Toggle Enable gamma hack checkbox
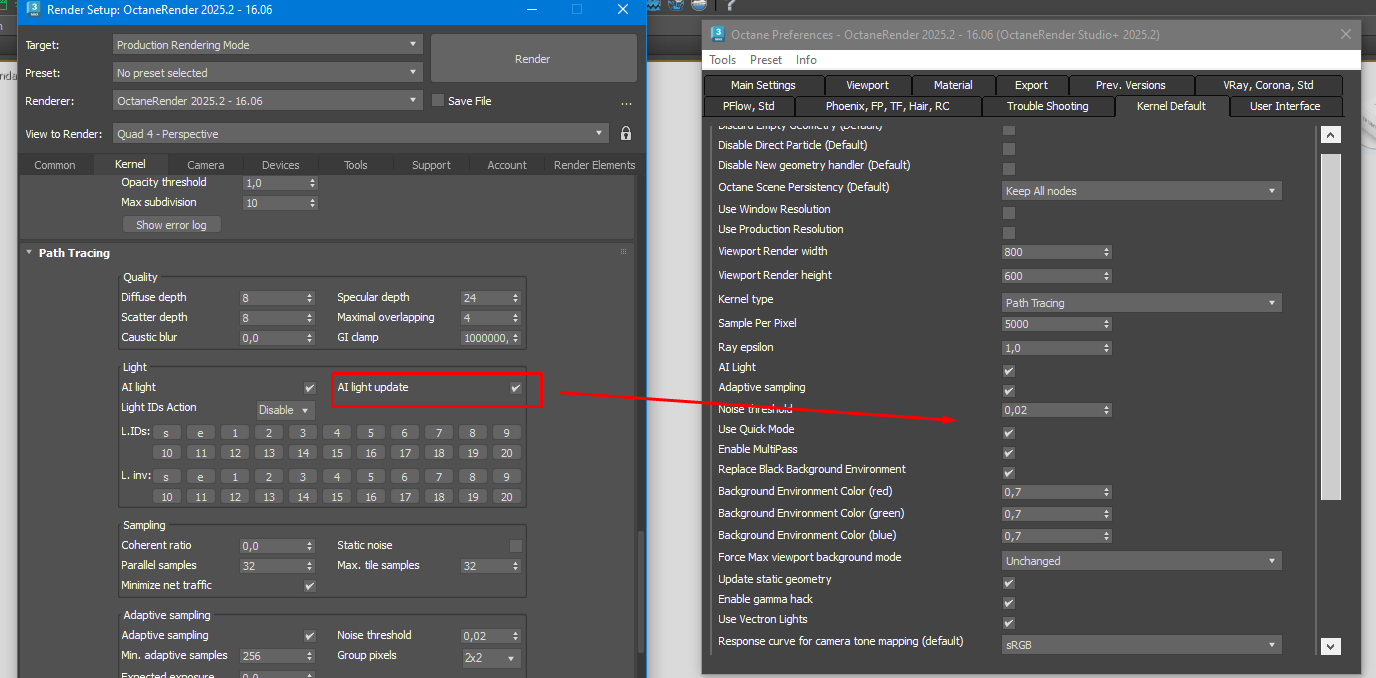Image resolution: width=1376 pixels, height=678 pixels. 1009,603
